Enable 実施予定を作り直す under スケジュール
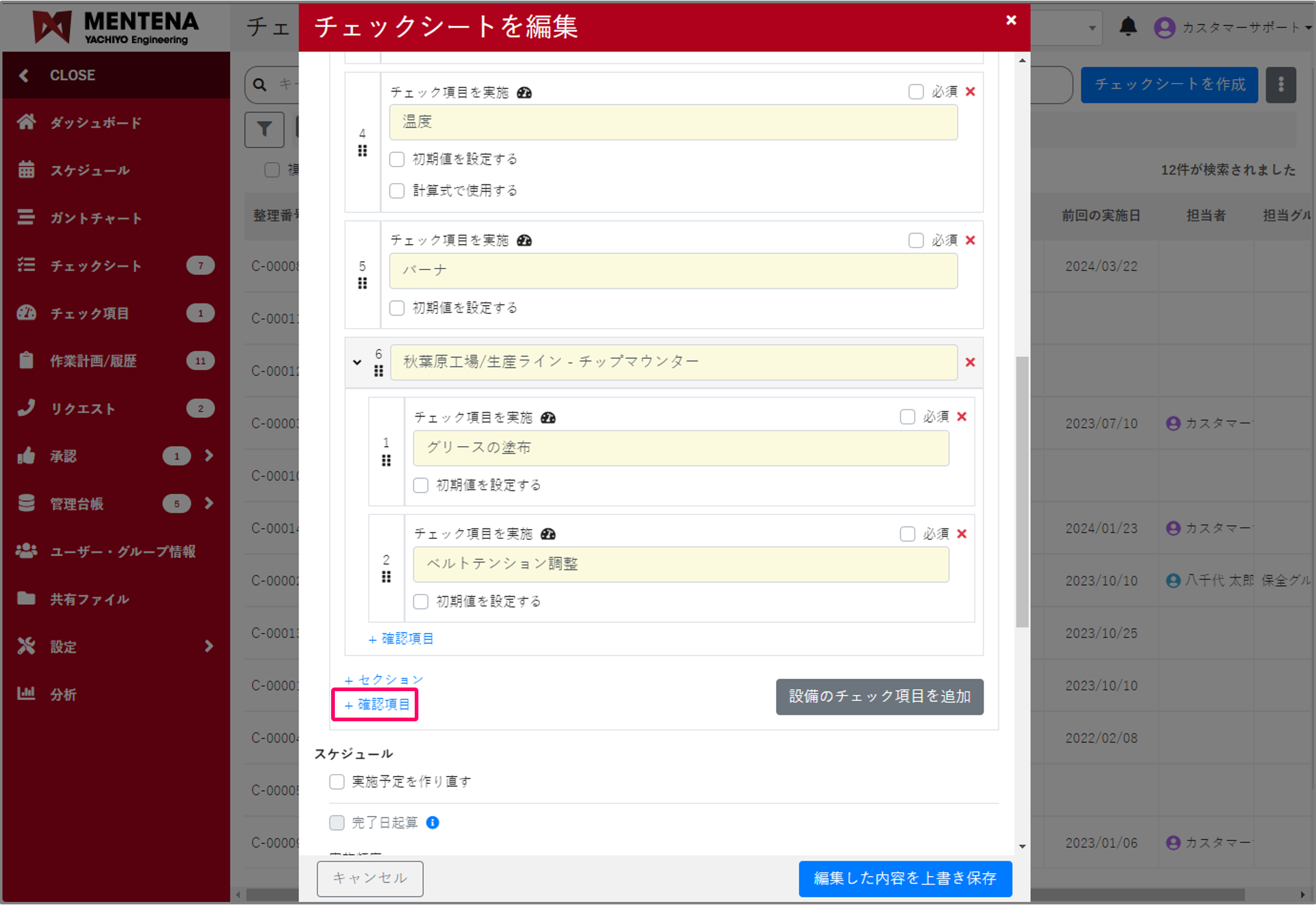 [337, 782]
